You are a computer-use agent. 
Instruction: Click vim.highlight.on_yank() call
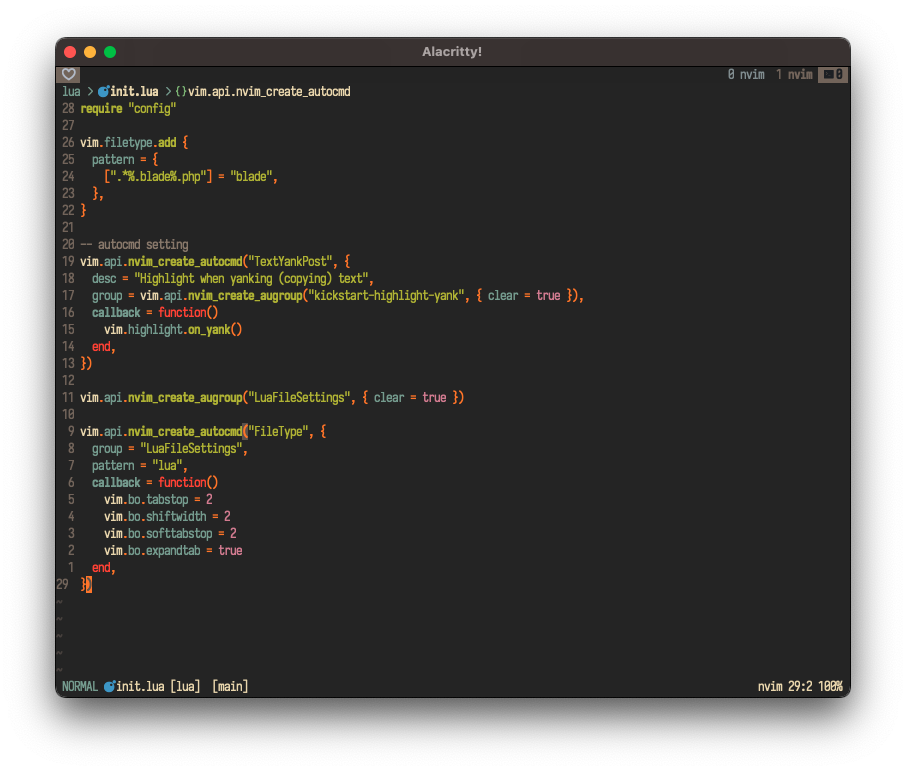pyautogui.click(x=173, y=329)
